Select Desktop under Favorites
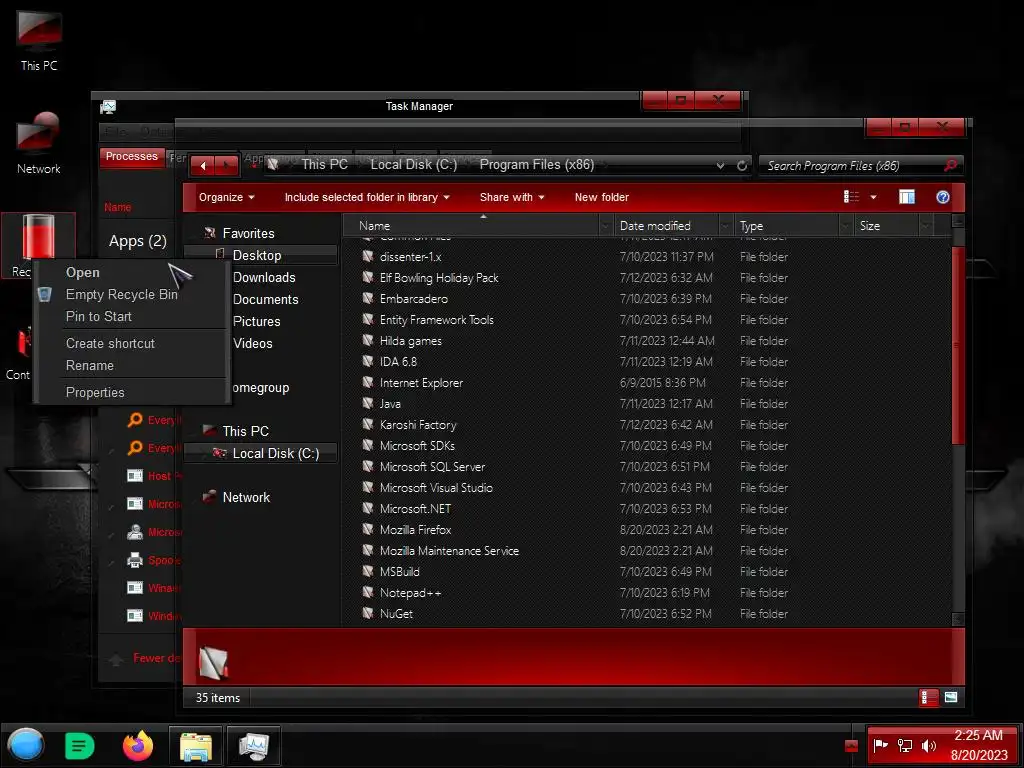 pyautogui.click(x=257, y=255)
